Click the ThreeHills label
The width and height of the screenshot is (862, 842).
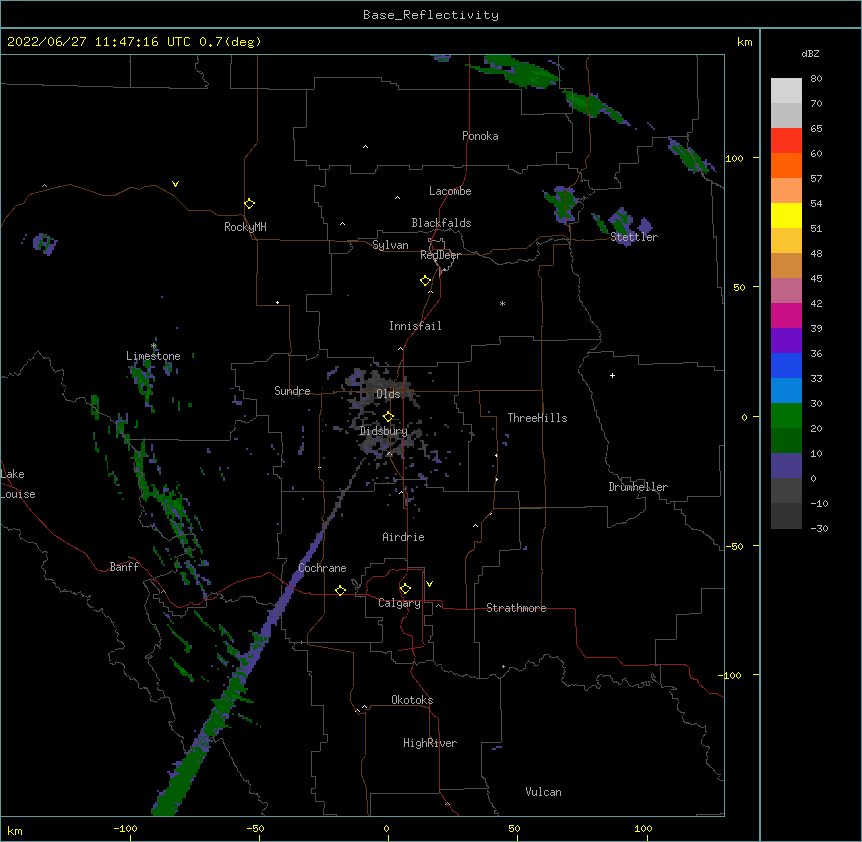pyautogui.click(x=537, y=418)
